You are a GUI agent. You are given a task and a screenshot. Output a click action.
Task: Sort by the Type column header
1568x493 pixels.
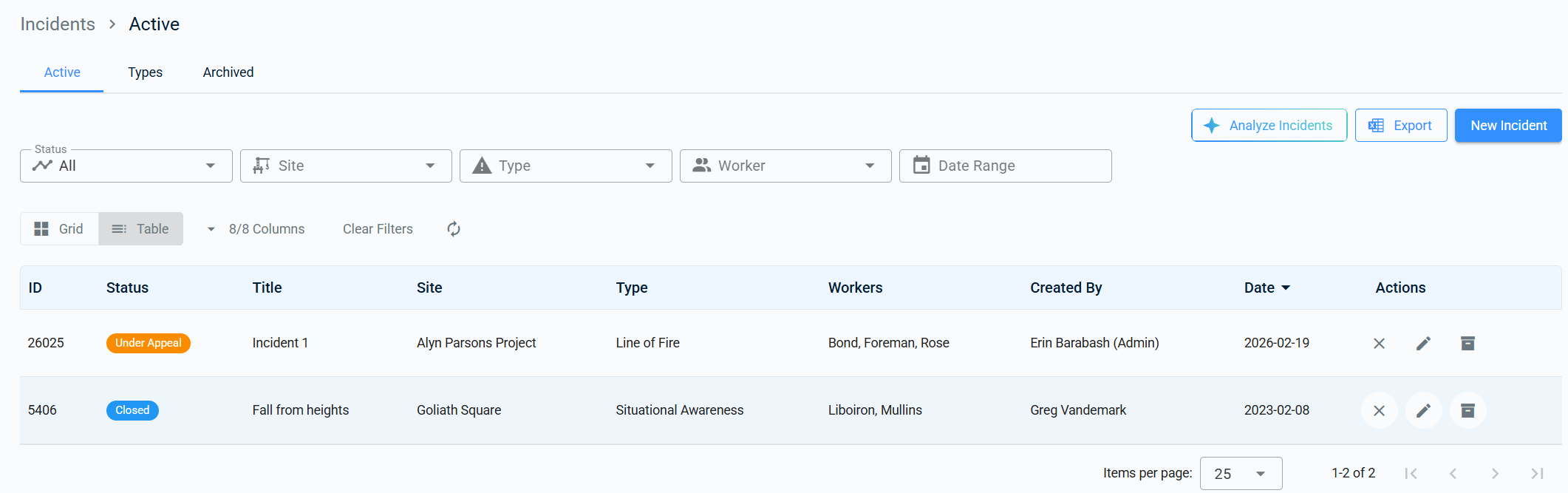pyautogui.click(x=632, y=288)
